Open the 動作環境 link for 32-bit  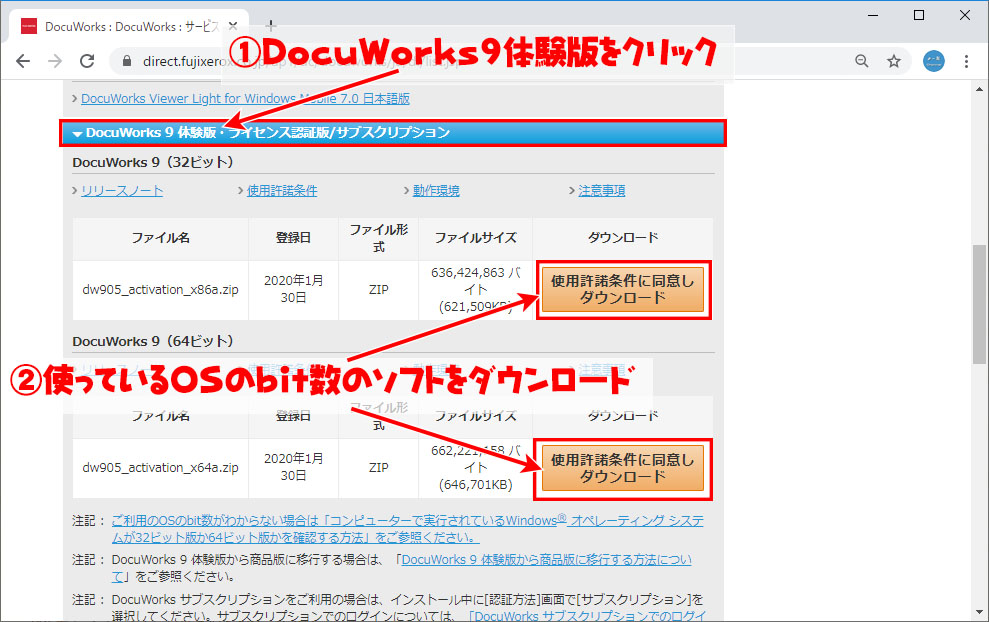pos(436,191)
